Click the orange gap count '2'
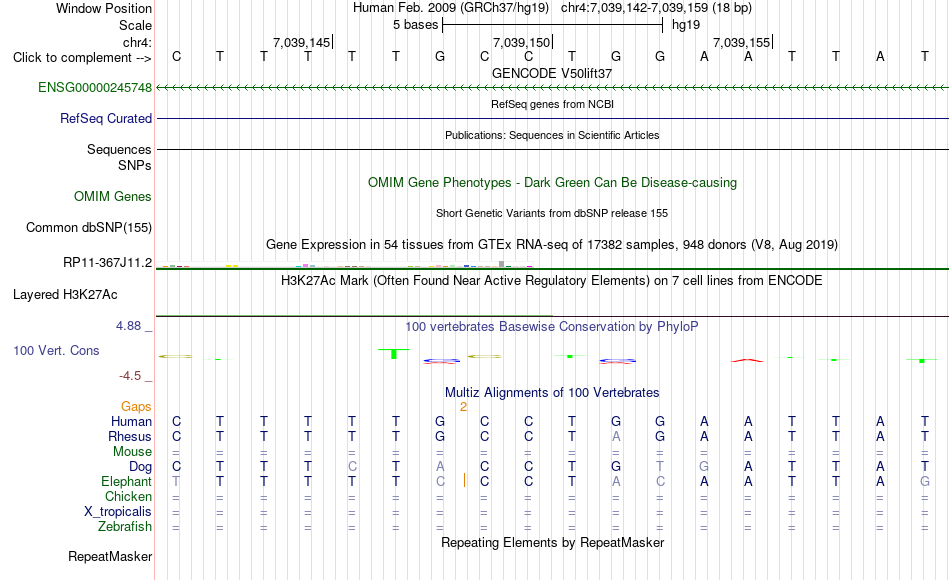This screenshot has width=950, height=580. pos(463,407)
